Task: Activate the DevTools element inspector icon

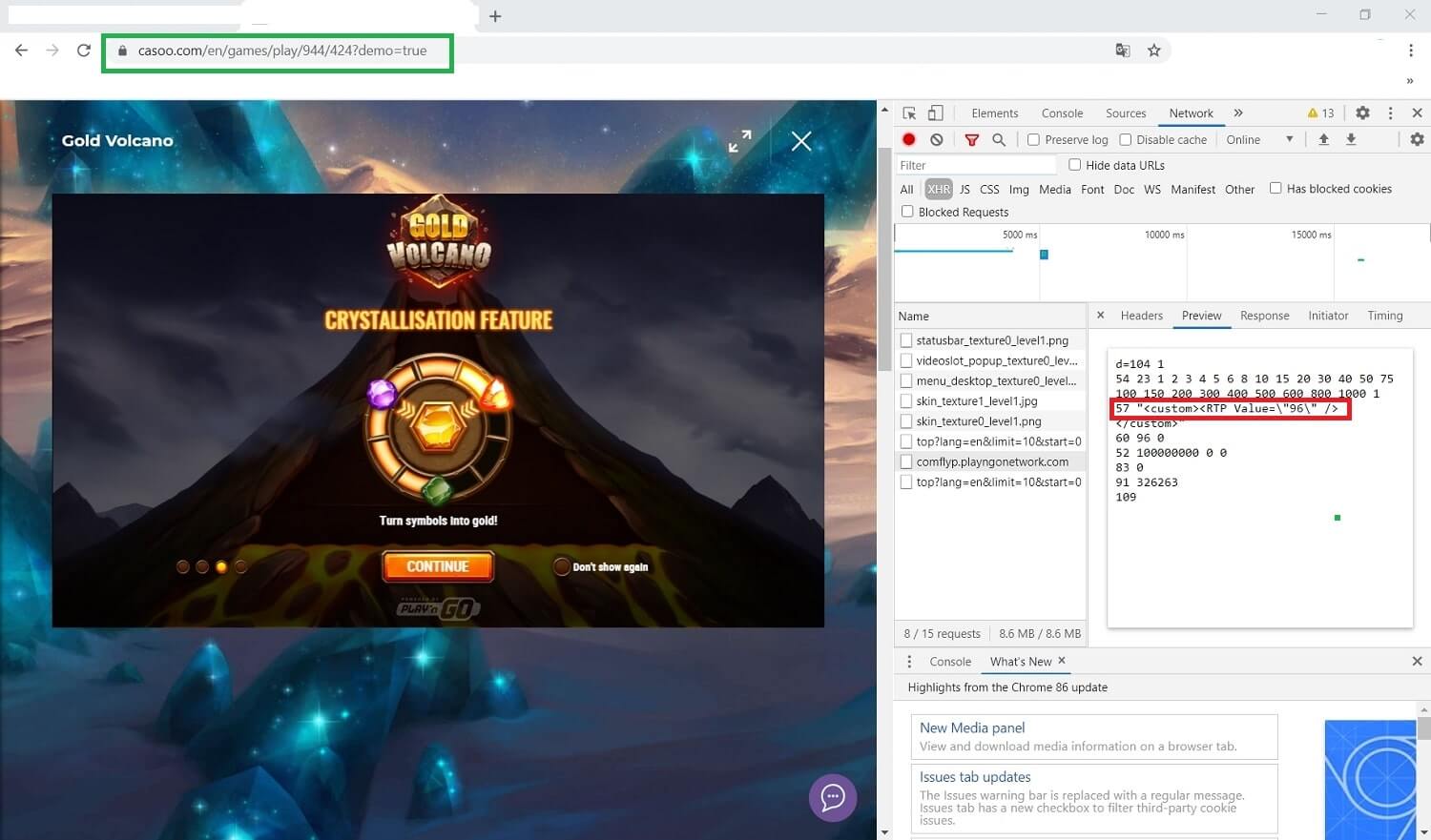Action: 909,113
